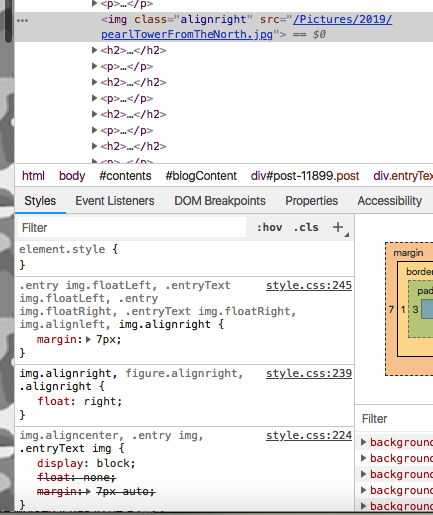Open the style.css:224 source link

309,435
